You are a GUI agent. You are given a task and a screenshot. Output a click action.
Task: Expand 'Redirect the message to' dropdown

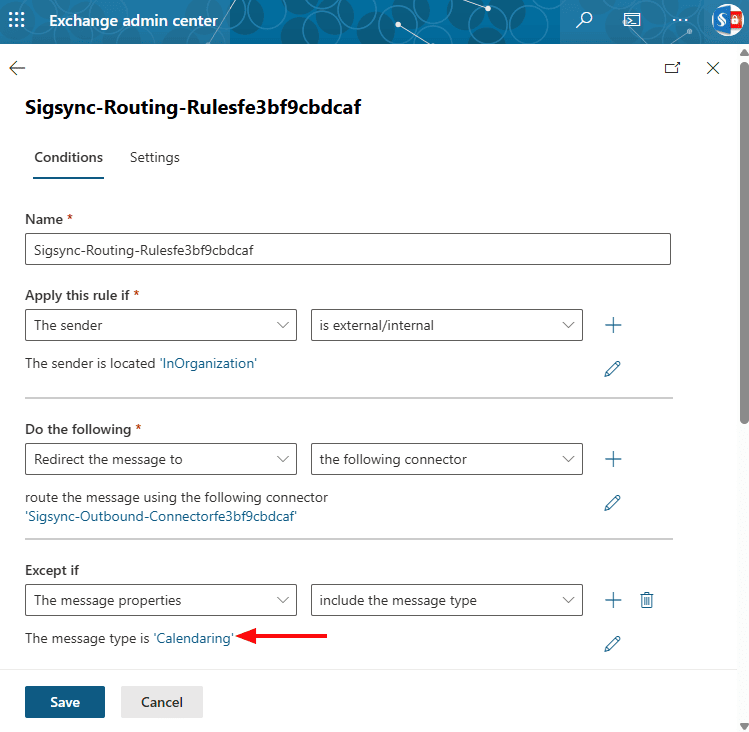161,459
